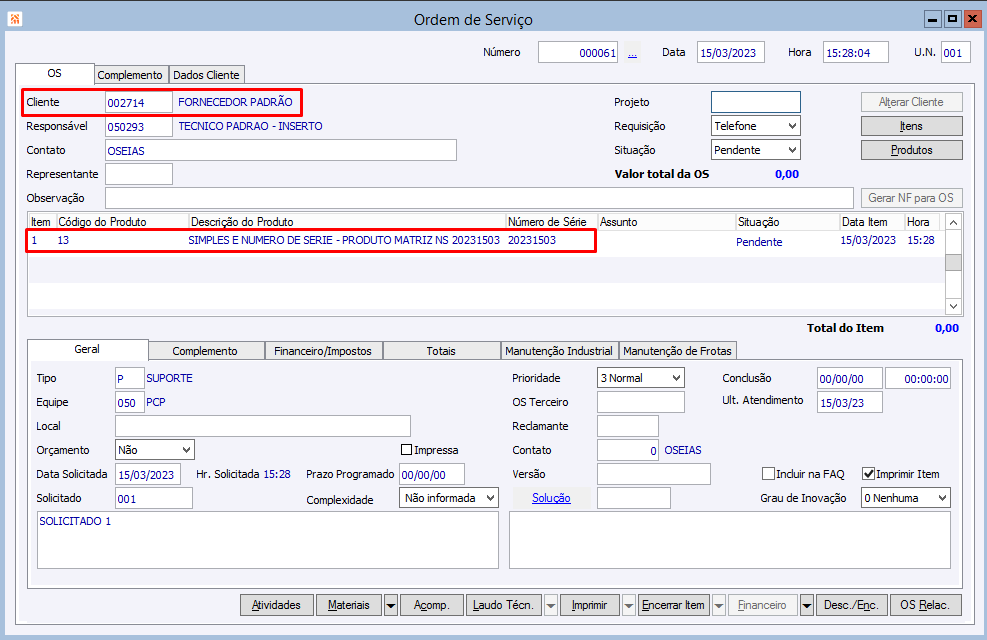Click the Conclusão date field

click(x=850, y=379)
